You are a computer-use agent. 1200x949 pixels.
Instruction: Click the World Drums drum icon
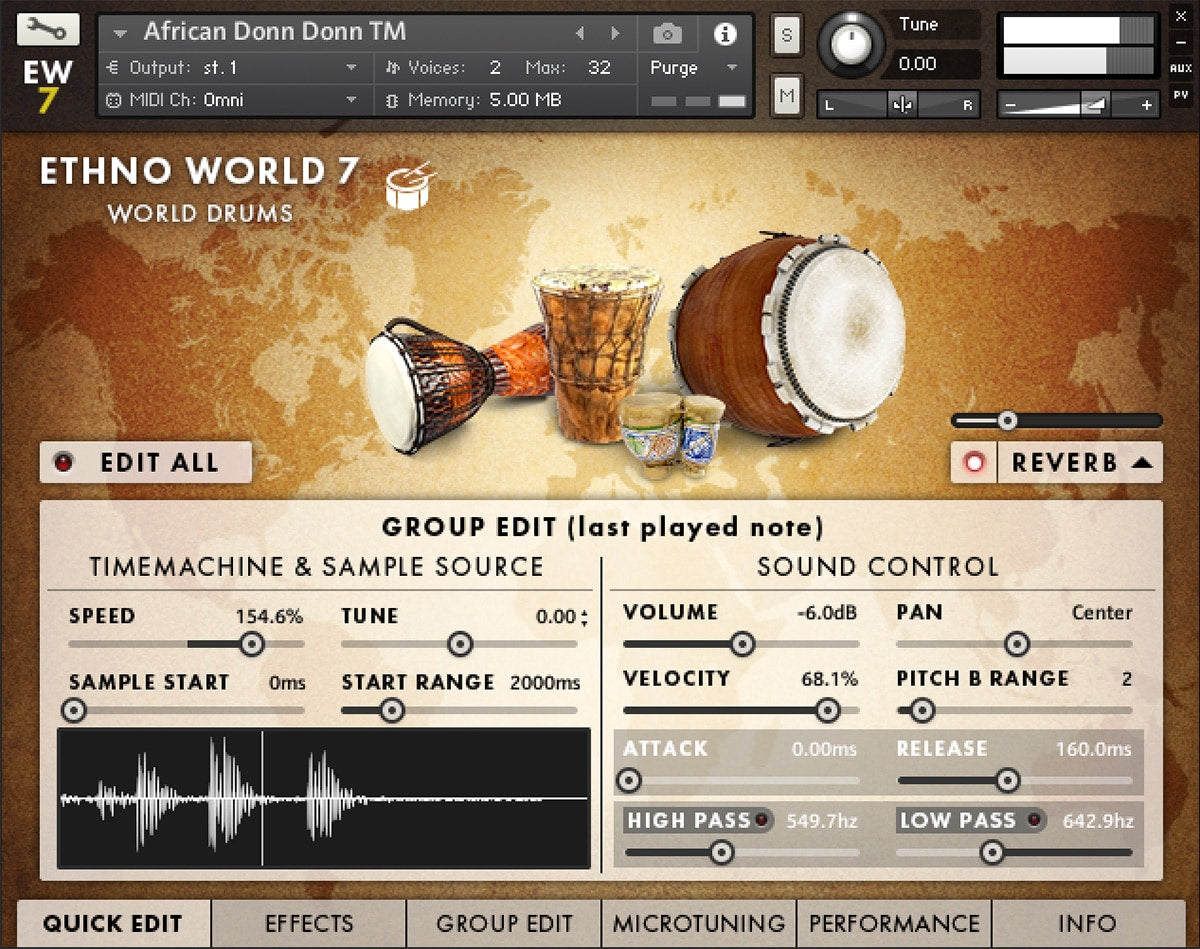tap(410, 186)
